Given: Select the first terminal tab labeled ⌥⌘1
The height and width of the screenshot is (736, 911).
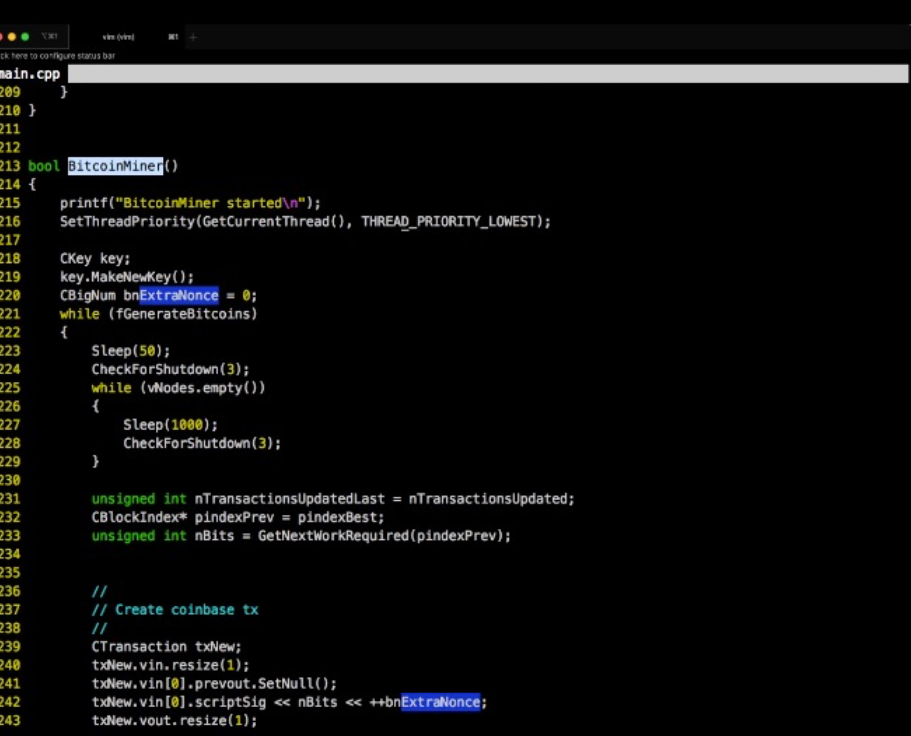Looking at the screenshot, I should (x=50, y=37).
